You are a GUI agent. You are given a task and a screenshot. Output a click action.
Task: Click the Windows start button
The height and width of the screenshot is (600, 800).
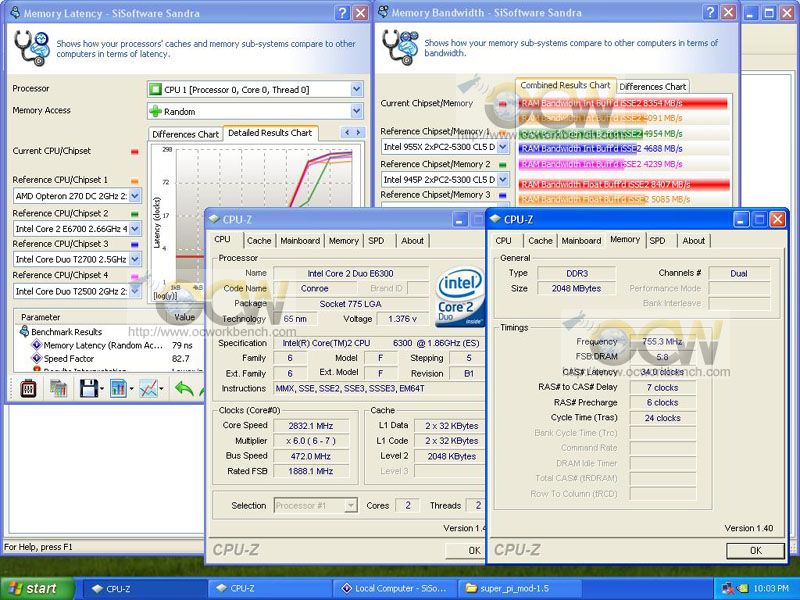point(37,588)
